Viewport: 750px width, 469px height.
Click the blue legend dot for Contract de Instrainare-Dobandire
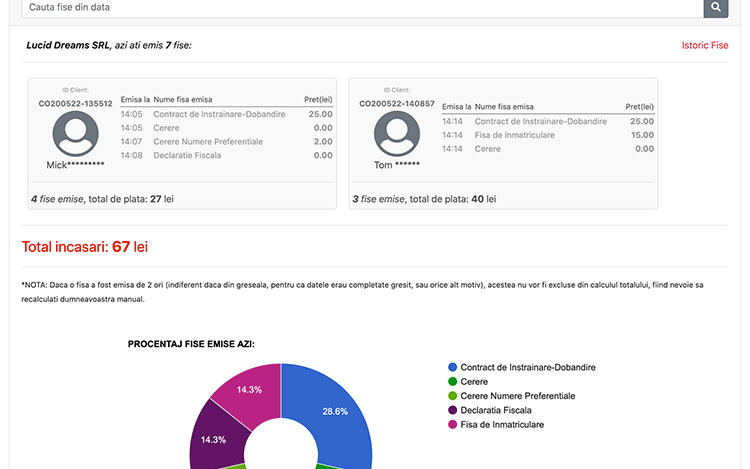coord(452,367)
